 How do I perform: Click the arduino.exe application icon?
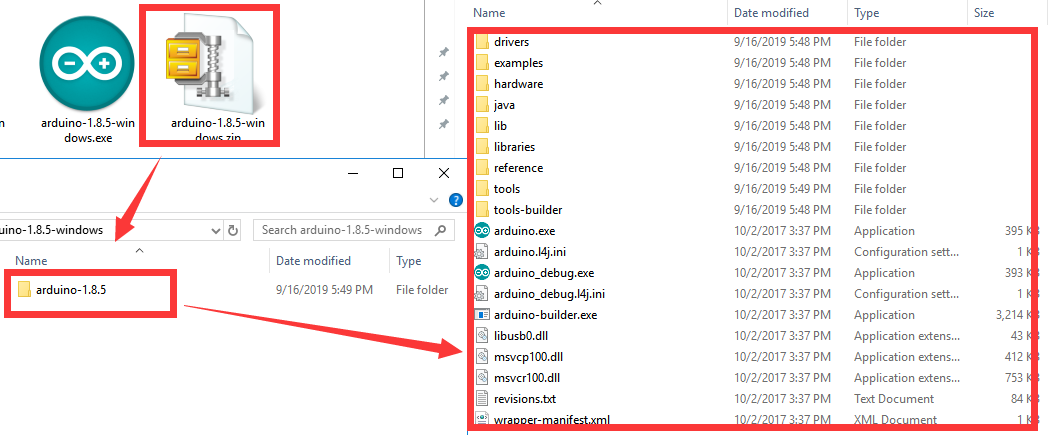483,231
